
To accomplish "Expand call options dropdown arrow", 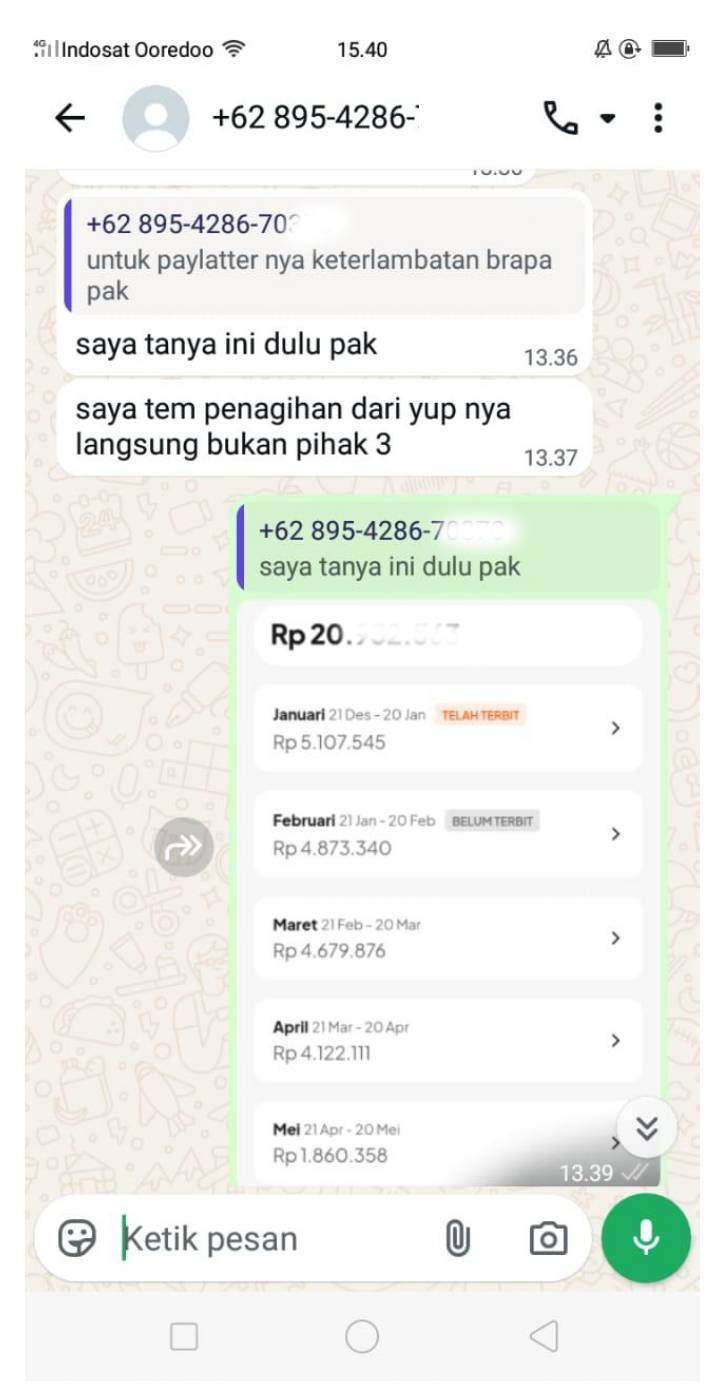I will [607, 120].
